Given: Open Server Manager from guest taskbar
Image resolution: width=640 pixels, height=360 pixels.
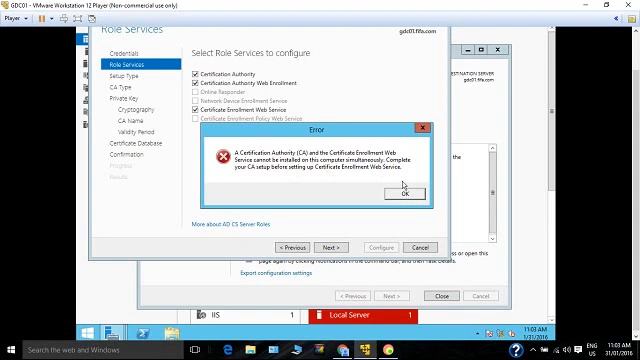Looking at the screenshot, I should coord(112,333).
